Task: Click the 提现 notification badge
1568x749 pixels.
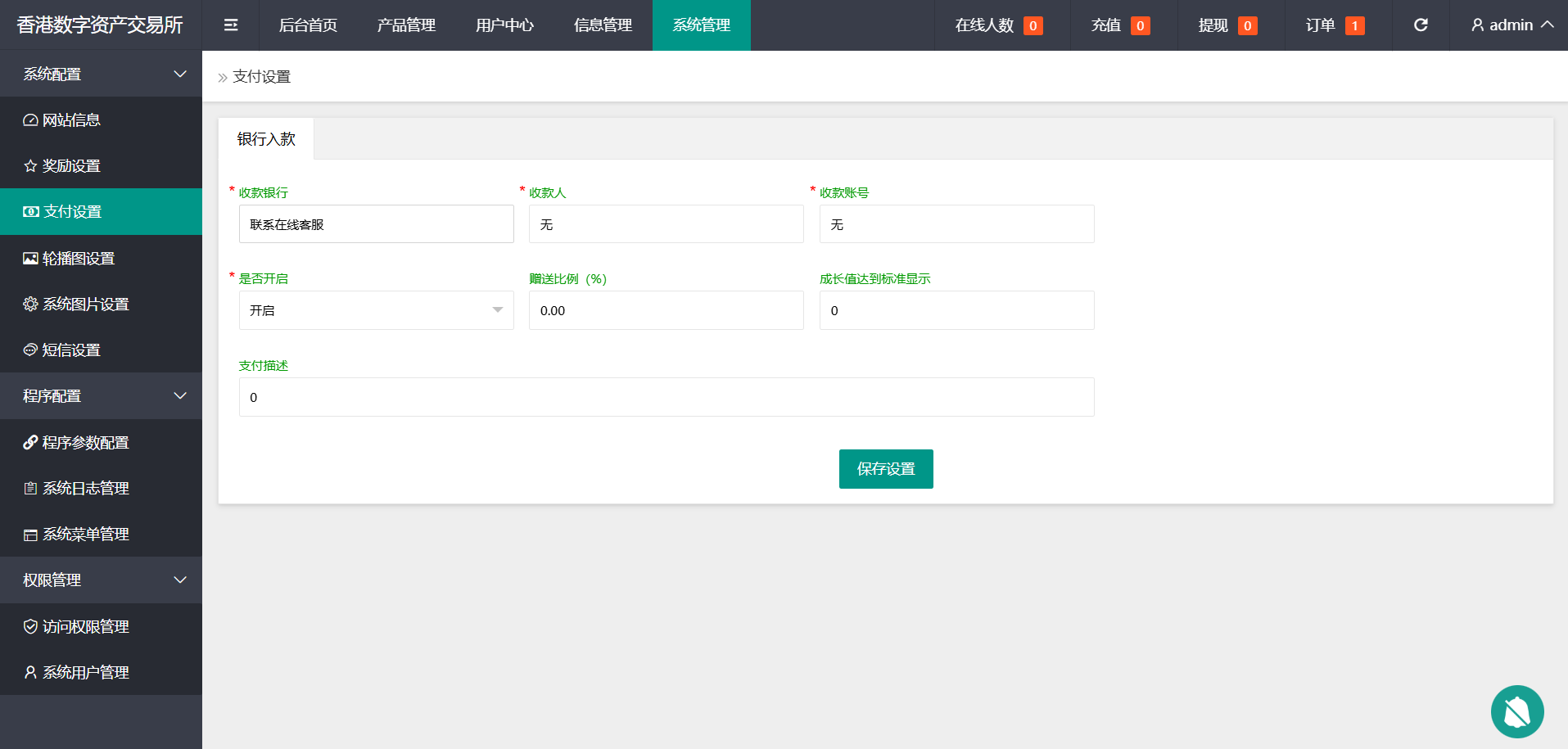Action: pyautogui.click(x=1247, y=26)
